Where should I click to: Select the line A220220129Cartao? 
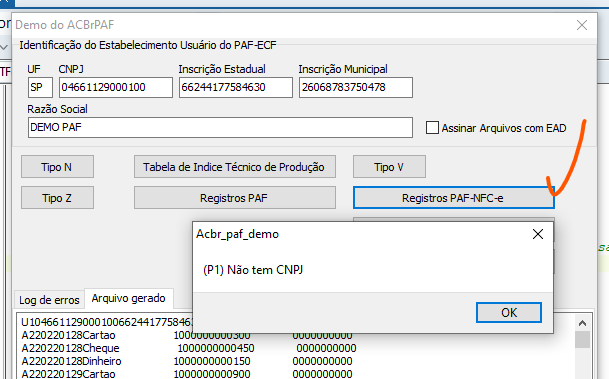(x=68, y=374)
